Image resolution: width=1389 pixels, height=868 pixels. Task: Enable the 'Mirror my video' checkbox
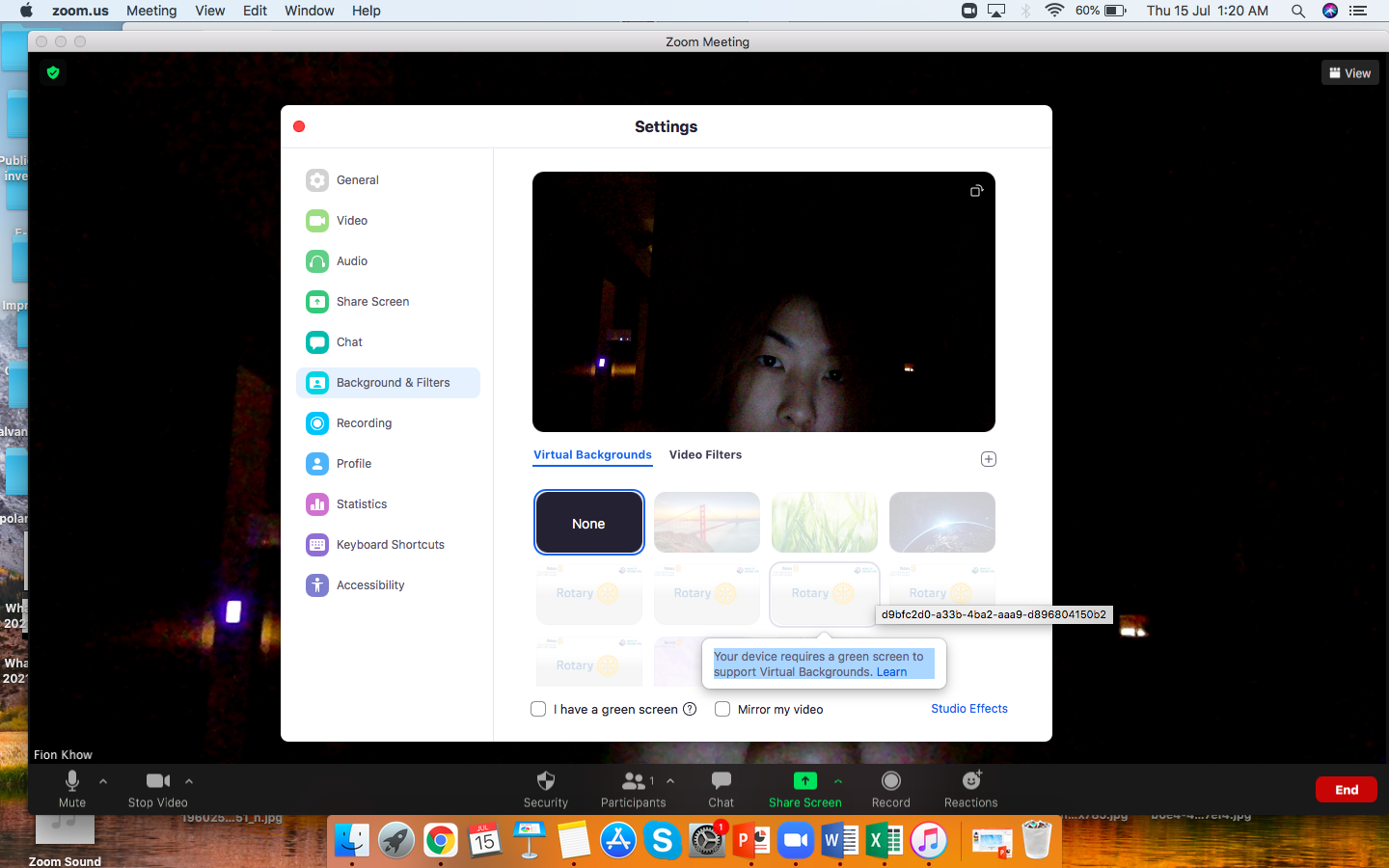722,709
